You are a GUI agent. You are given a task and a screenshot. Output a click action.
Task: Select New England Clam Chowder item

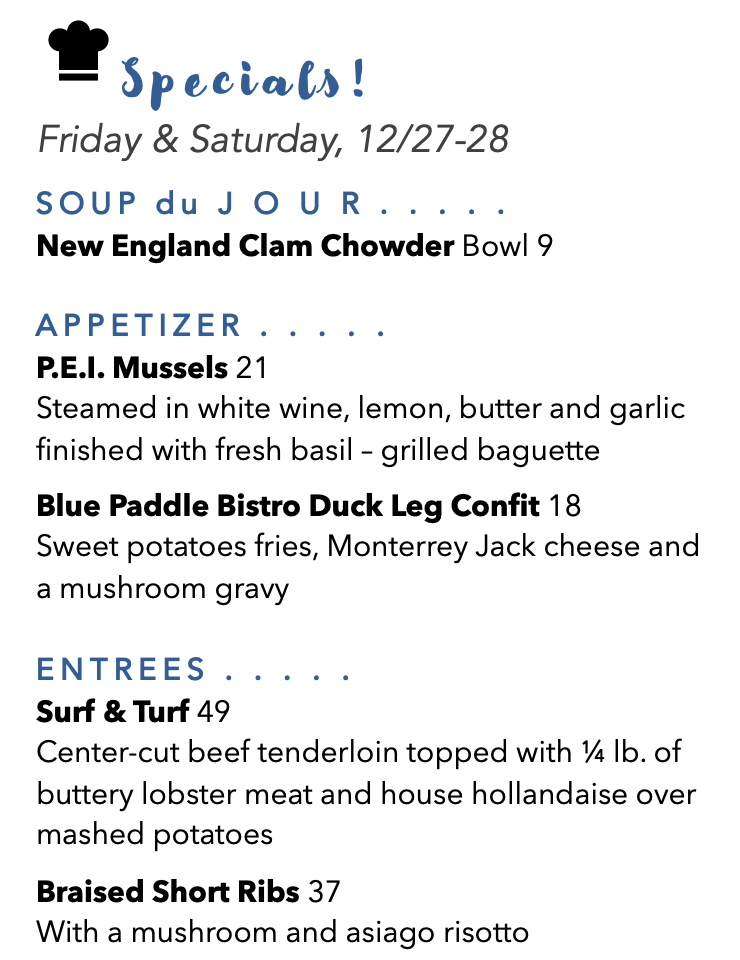(x=245, y=246)
